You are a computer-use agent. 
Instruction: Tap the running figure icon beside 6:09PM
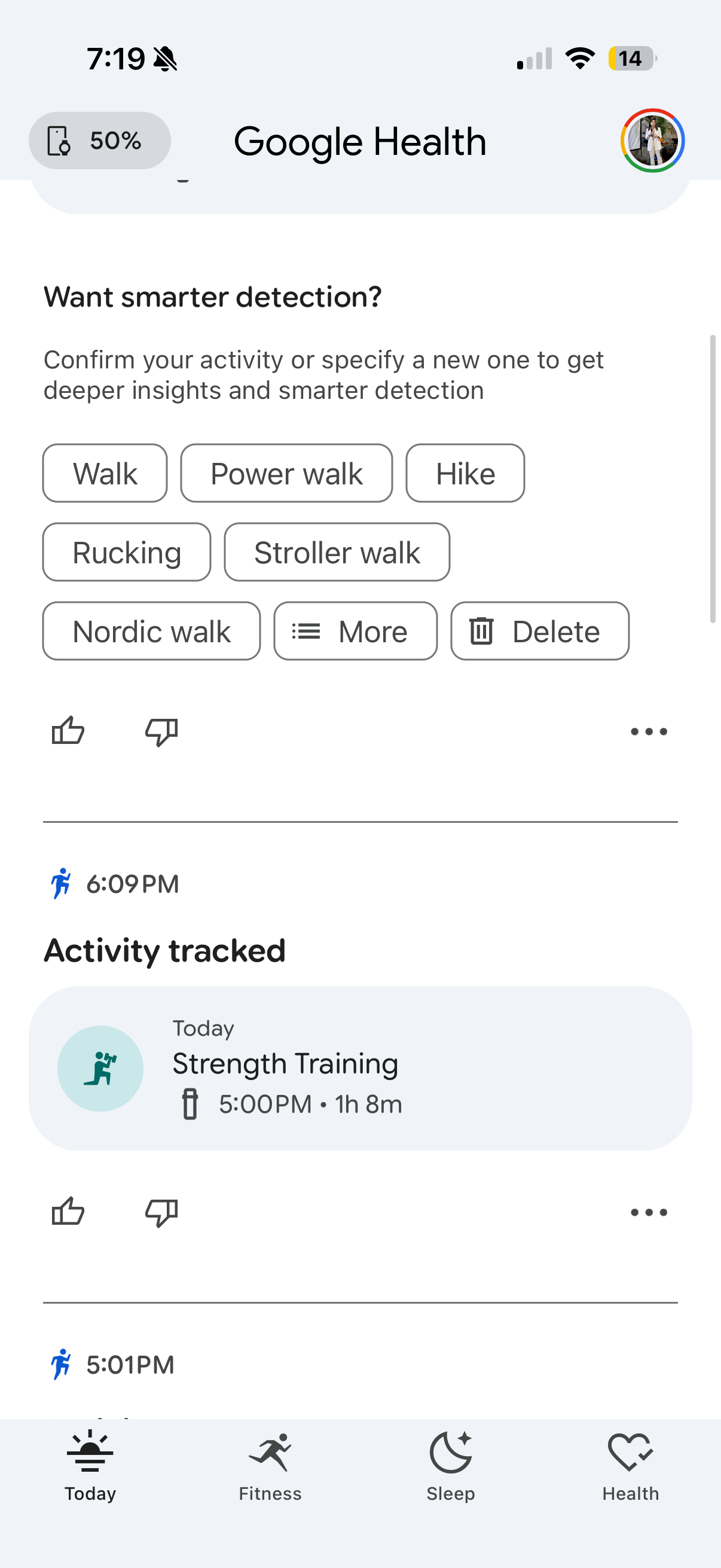[61, 884]
